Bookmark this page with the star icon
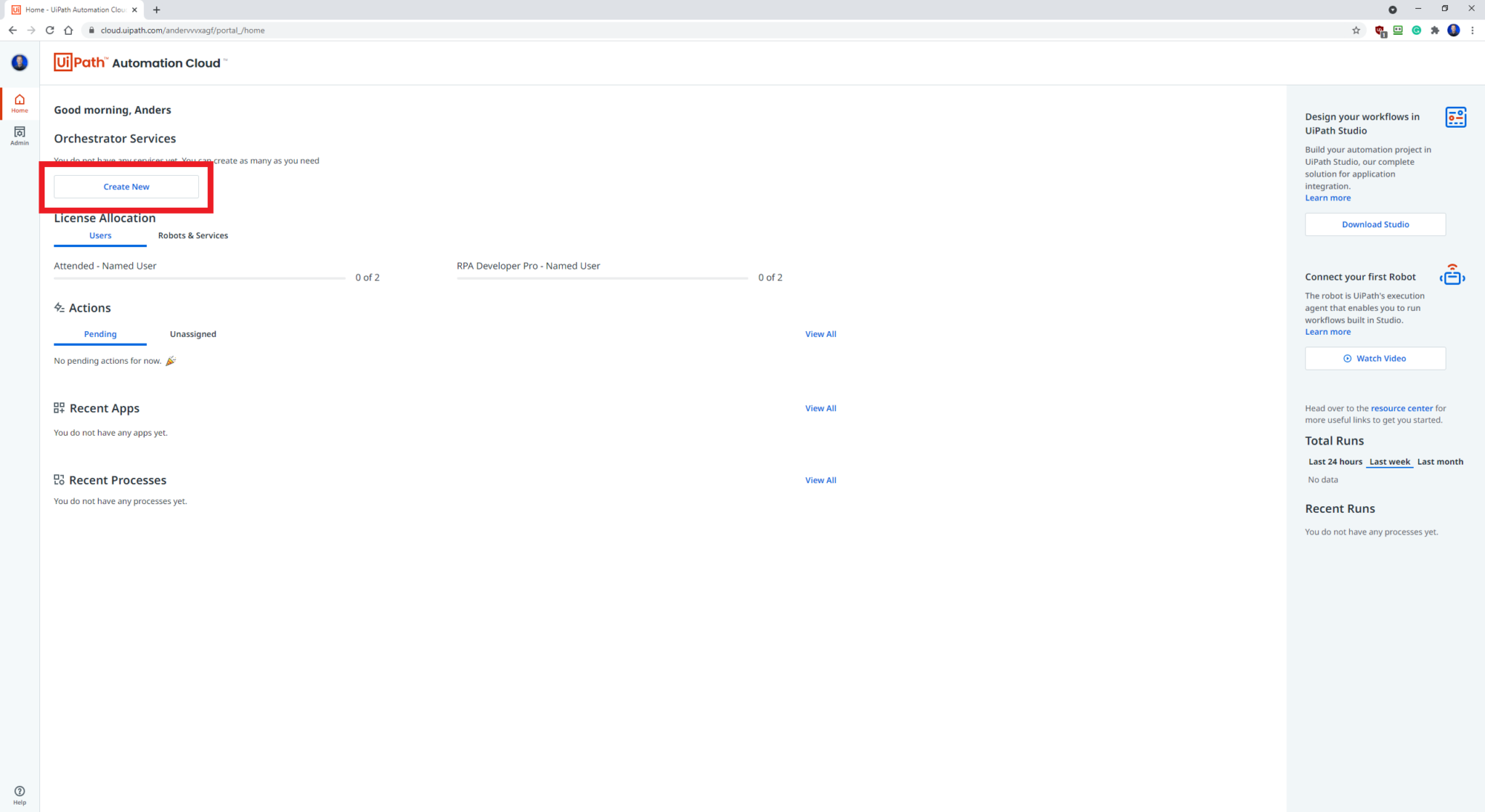Image resolution: width=1485 pixels, height=812 pixels. point(1356,30)
